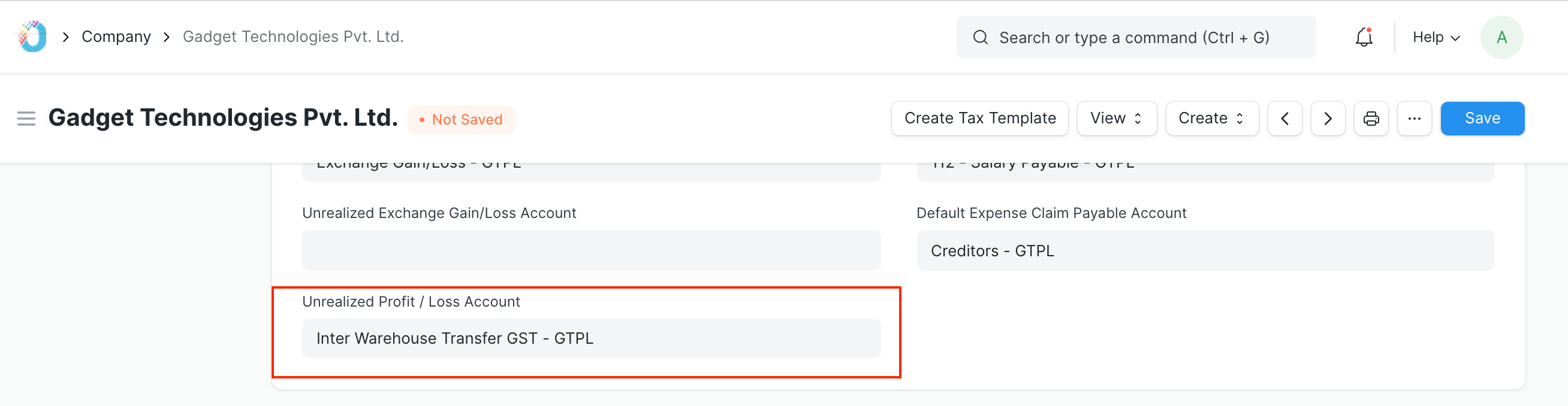Click the hamburger sidebar toggle
Viewport: 1568px width, 406px height.
tap(26, 119)
